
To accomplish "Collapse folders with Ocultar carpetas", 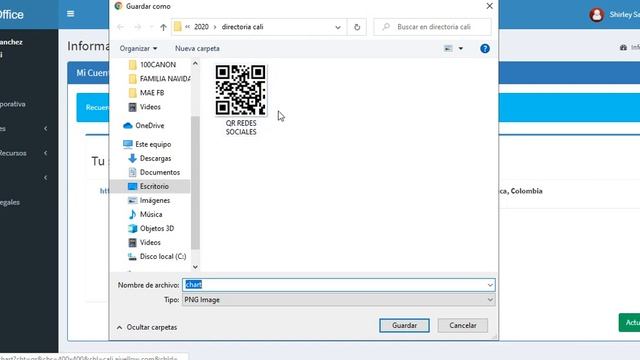I will point(147,327).
